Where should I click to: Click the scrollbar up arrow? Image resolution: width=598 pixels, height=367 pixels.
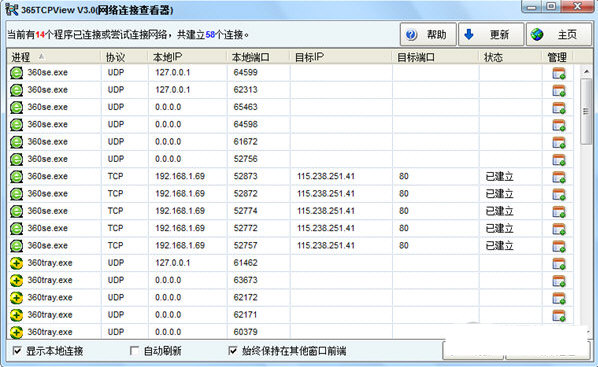click(x=587, y=71)
